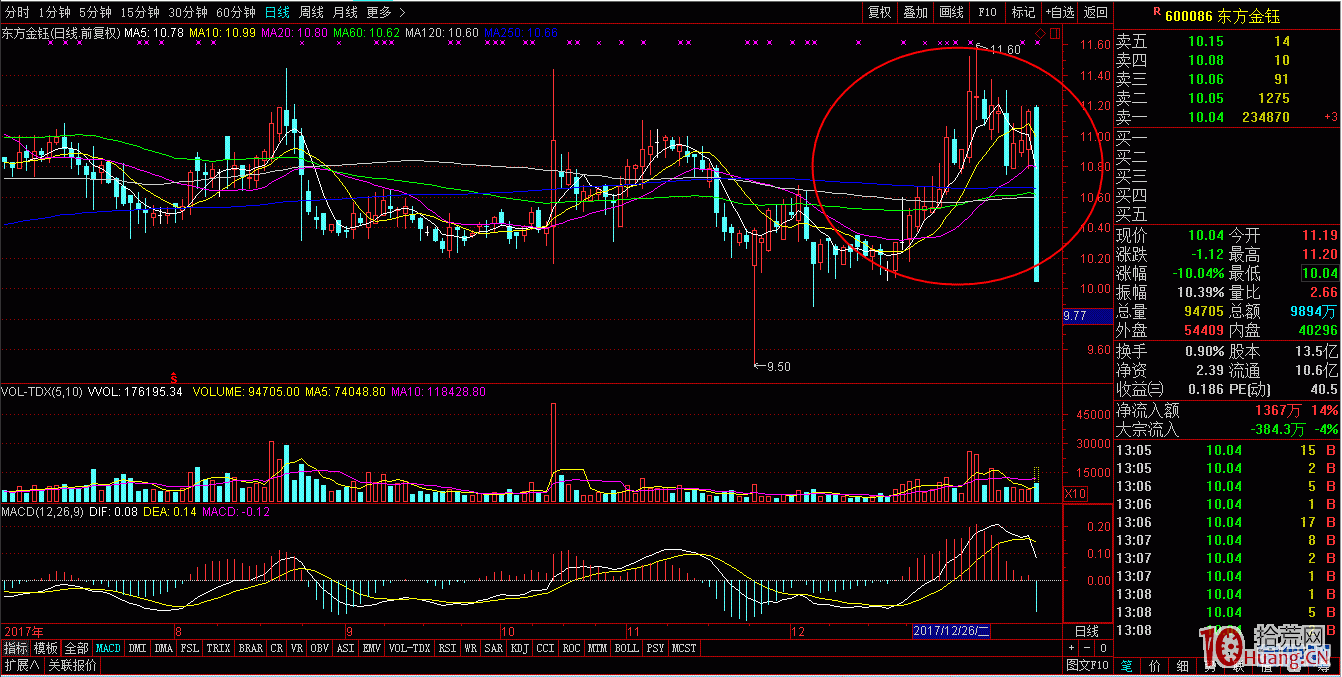Select the 60分钟 period tab
1342x677 pixels.
pyautogui.click(x=236, y=13)
